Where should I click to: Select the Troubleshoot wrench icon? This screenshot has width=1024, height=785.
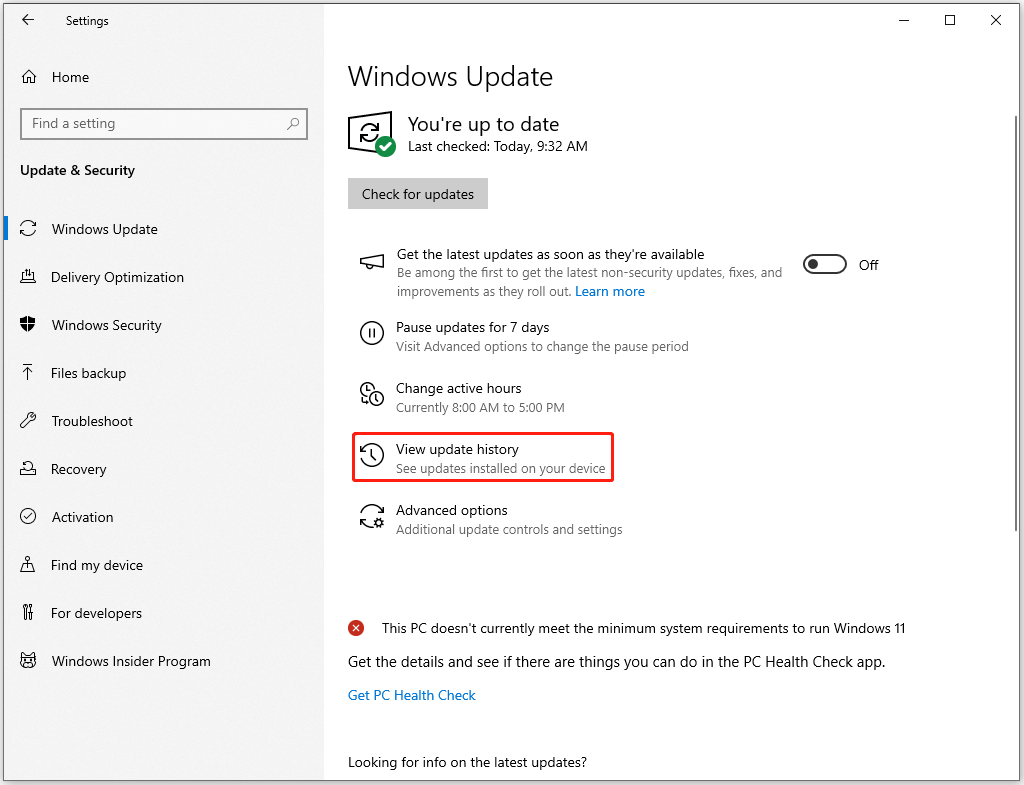coord(31,421)
